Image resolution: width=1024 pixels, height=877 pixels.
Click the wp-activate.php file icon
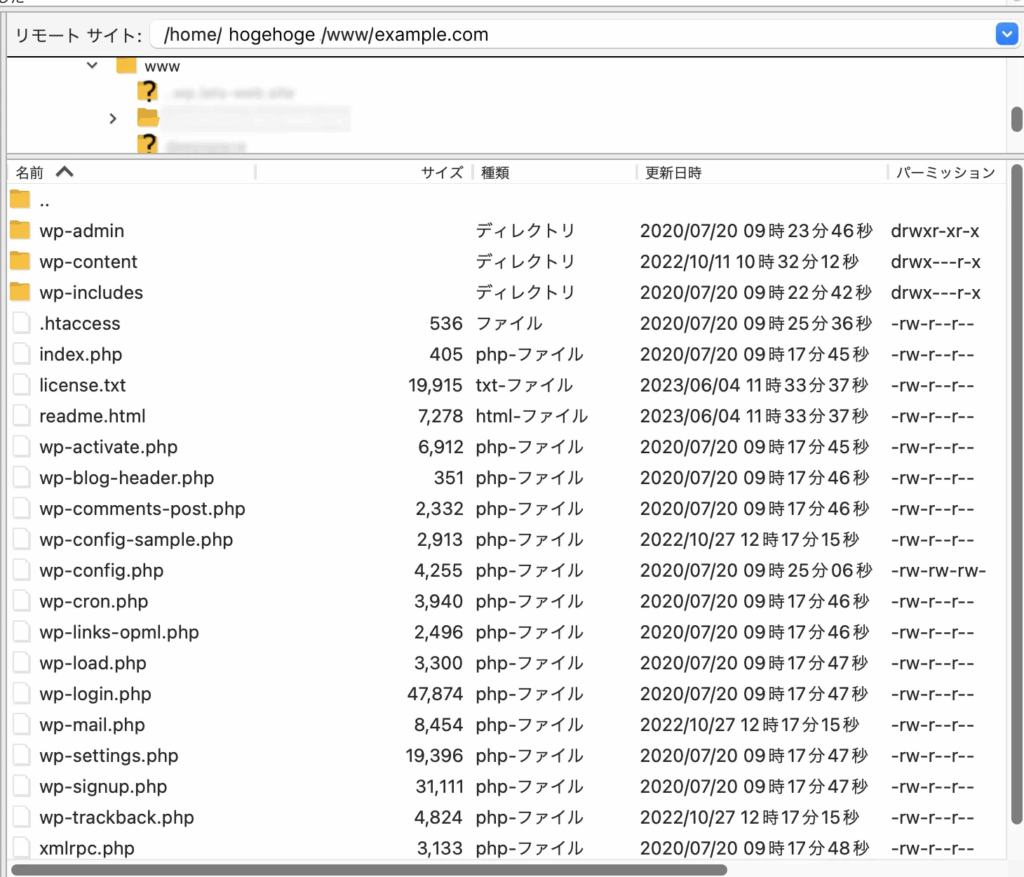pyautogui.click(x=22, y=447)
